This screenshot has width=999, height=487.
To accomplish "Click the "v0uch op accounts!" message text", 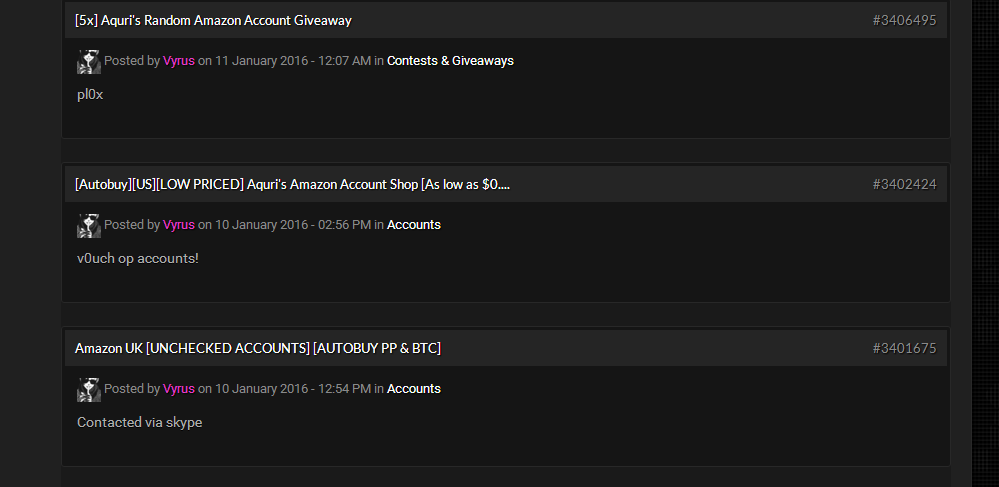I will (x=138, y=259).
